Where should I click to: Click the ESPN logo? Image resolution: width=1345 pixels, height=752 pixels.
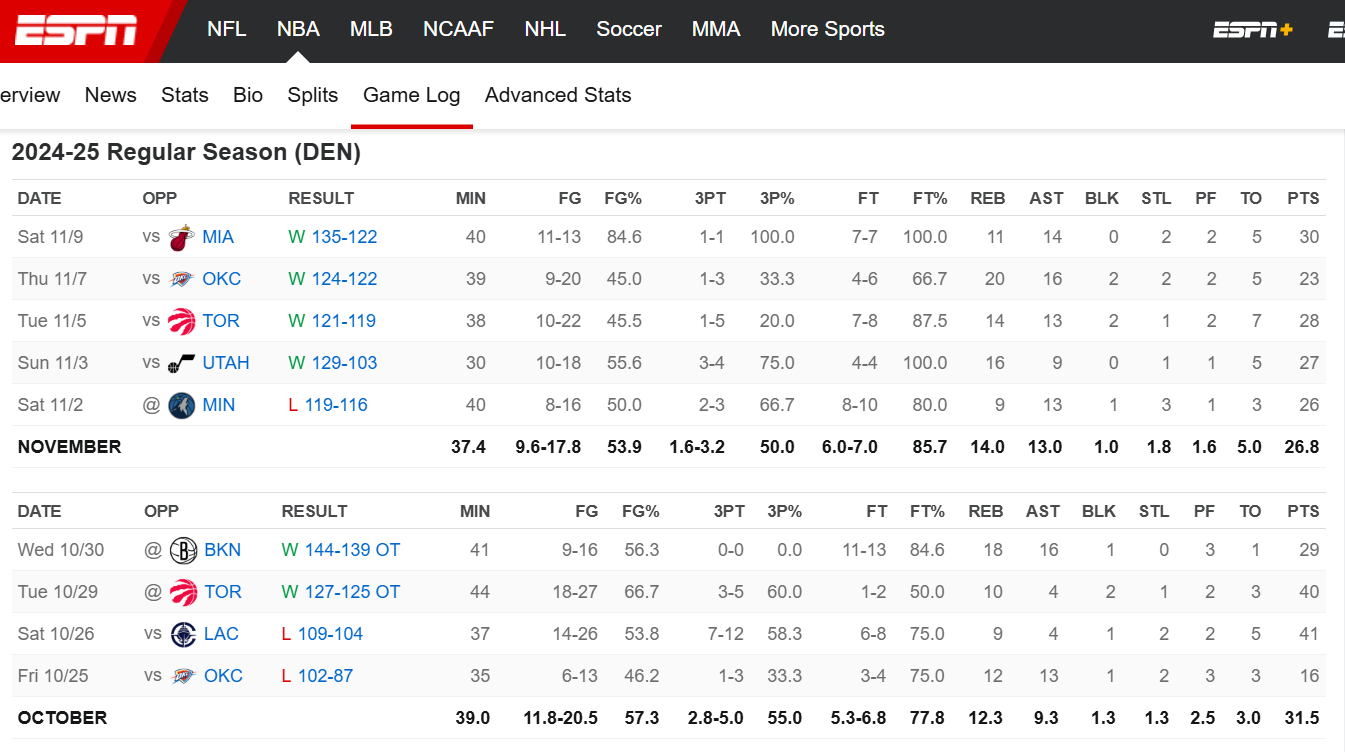[76, 30]
